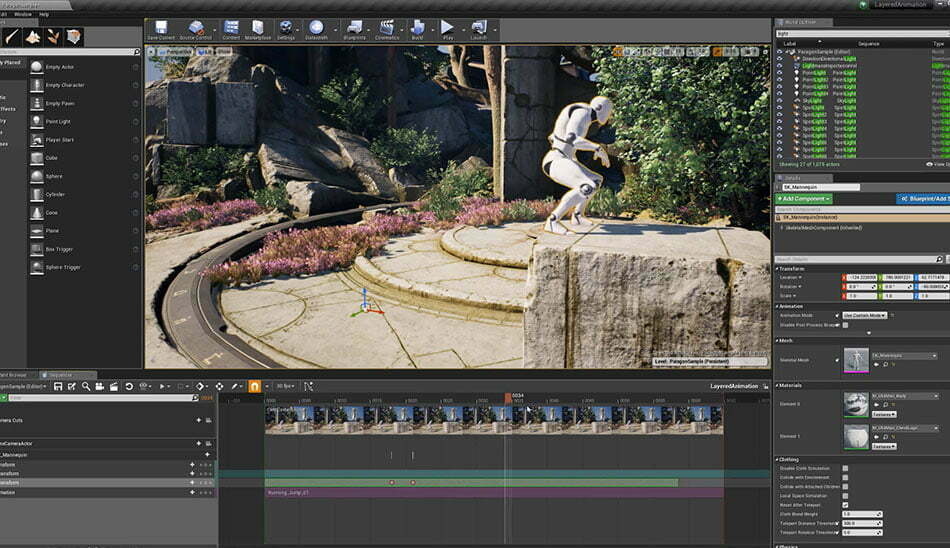Image resolution: width=950 pixels, height=548 pixels.
Task: Toggle visibility eye of DirectionalLight row
Action: point(780,59)
